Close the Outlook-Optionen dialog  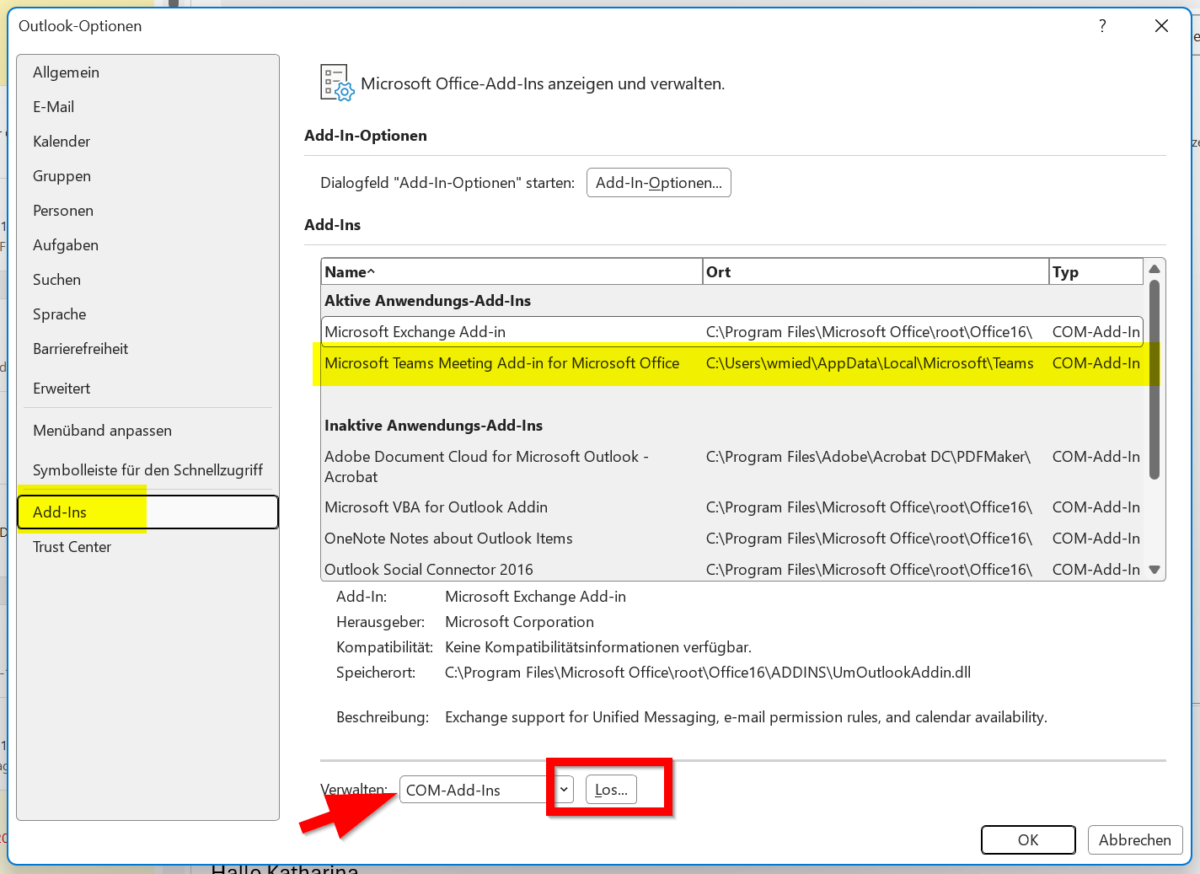point(1161,27)
